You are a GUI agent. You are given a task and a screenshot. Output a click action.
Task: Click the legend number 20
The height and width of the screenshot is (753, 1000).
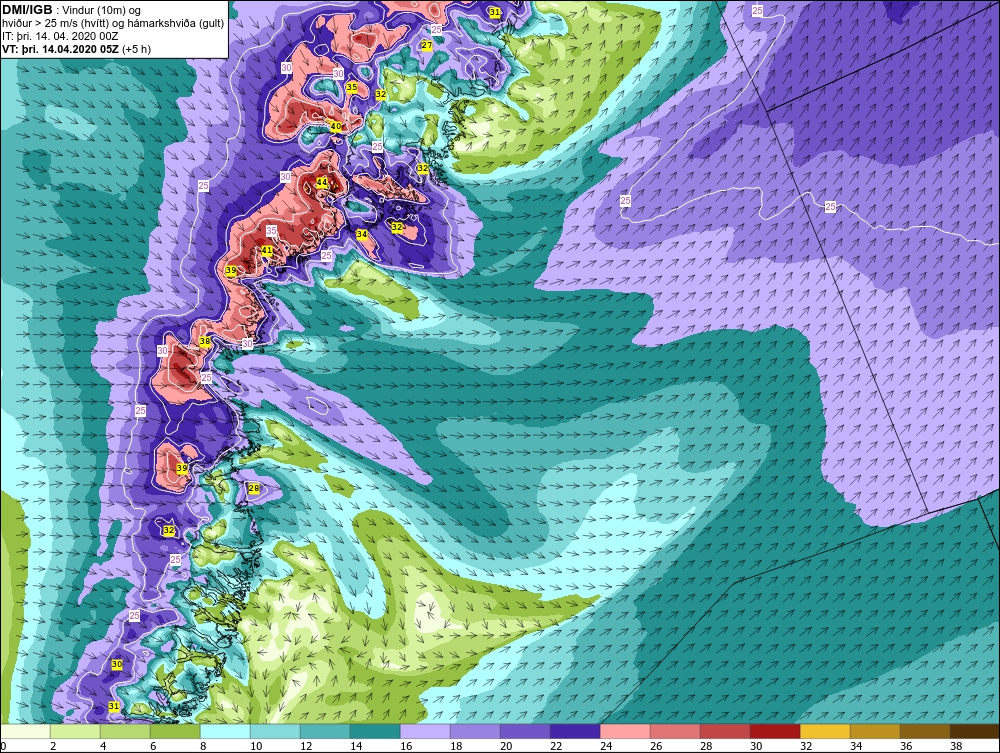tap(506, 746)
